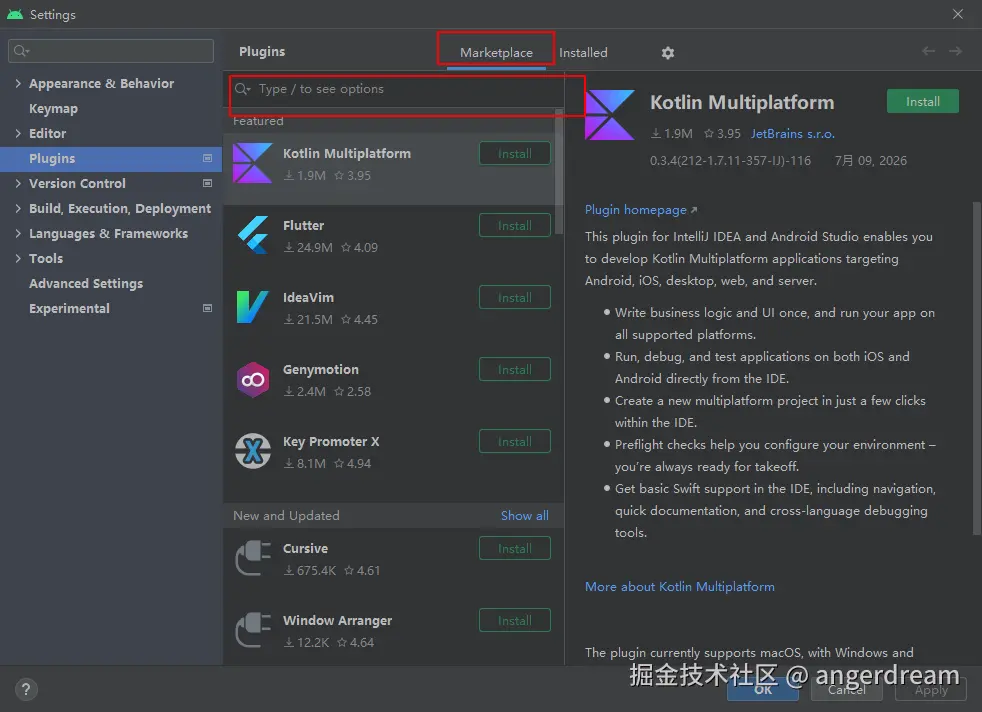Click the IdeaVim plugin icon

point(252,307)
